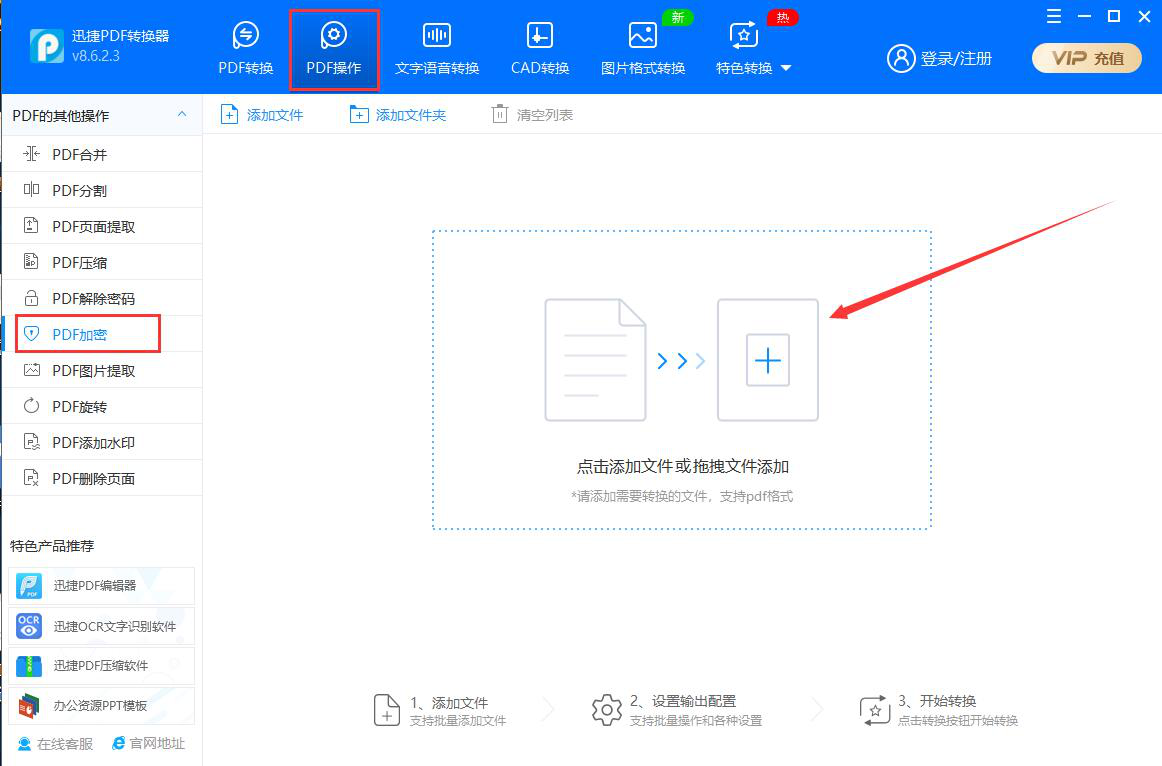The height and width of the screenshot is (766, 1162).
Task: Select PDF分割 in the sidebar
Action: 102,190
